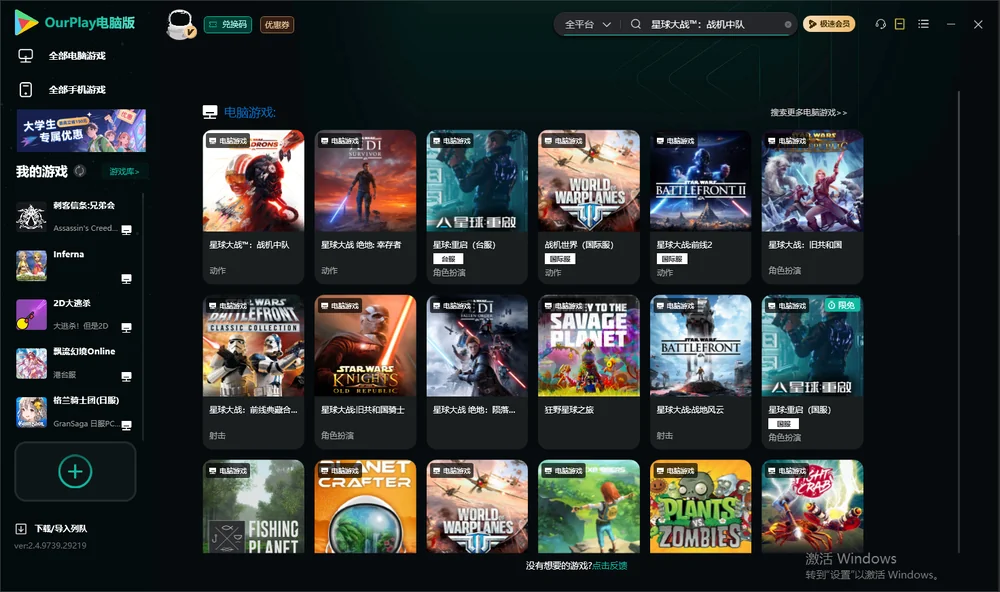Open Inferna in my games list

[74, 265]
